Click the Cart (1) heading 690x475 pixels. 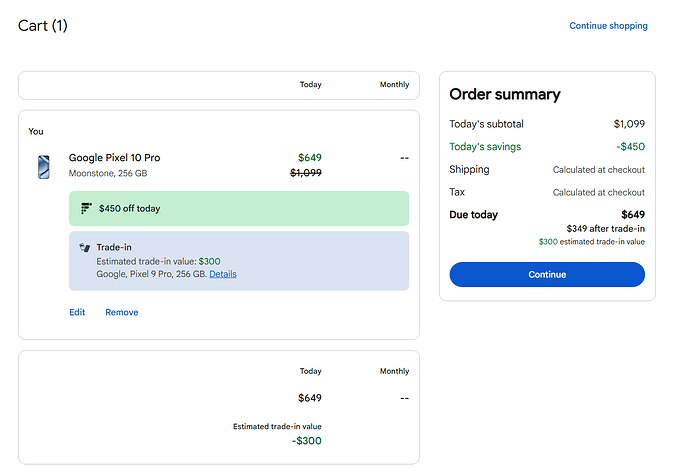pos(43,26)
